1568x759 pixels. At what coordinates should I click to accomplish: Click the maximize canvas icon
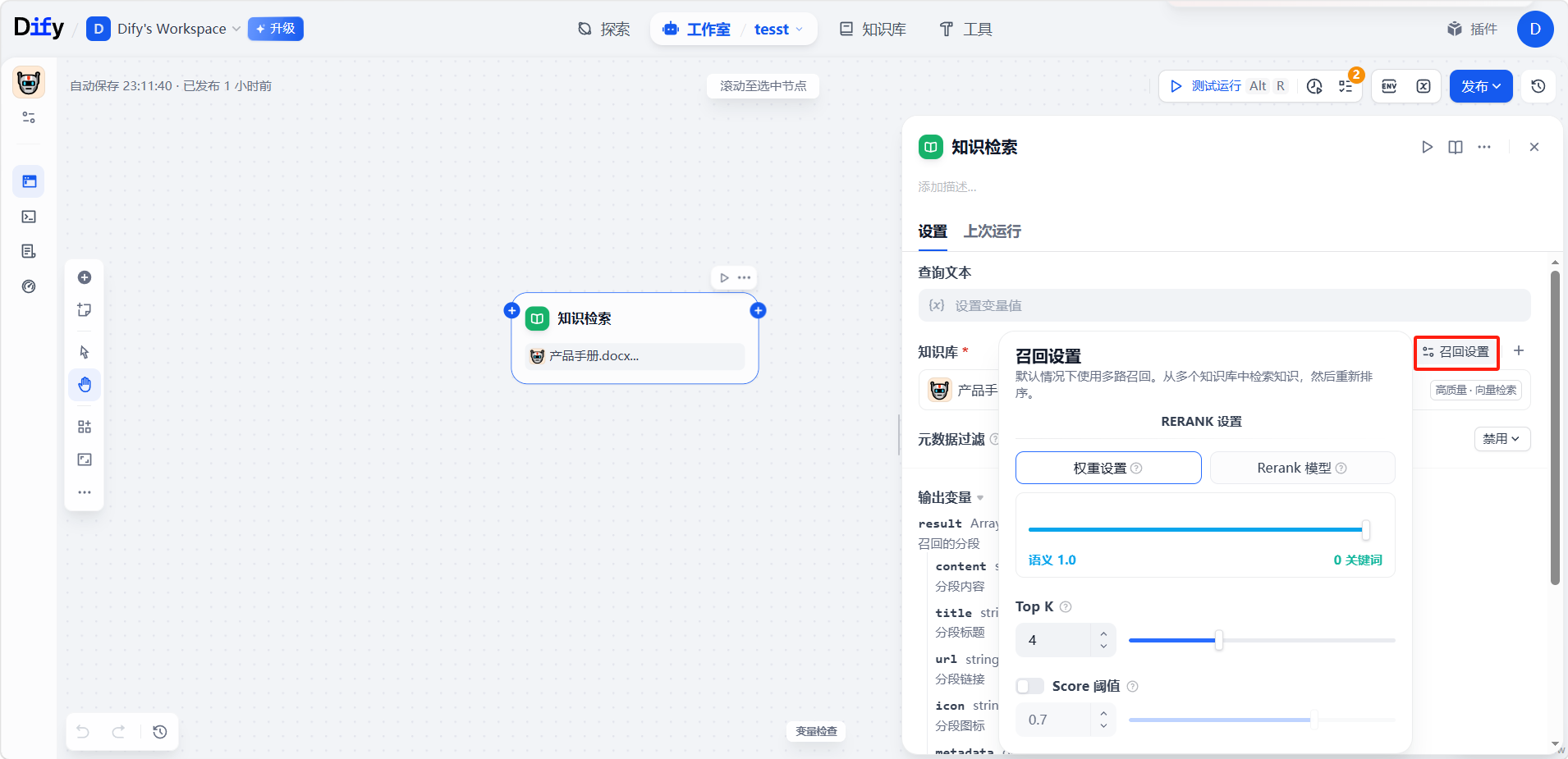[x=85, y=460]
